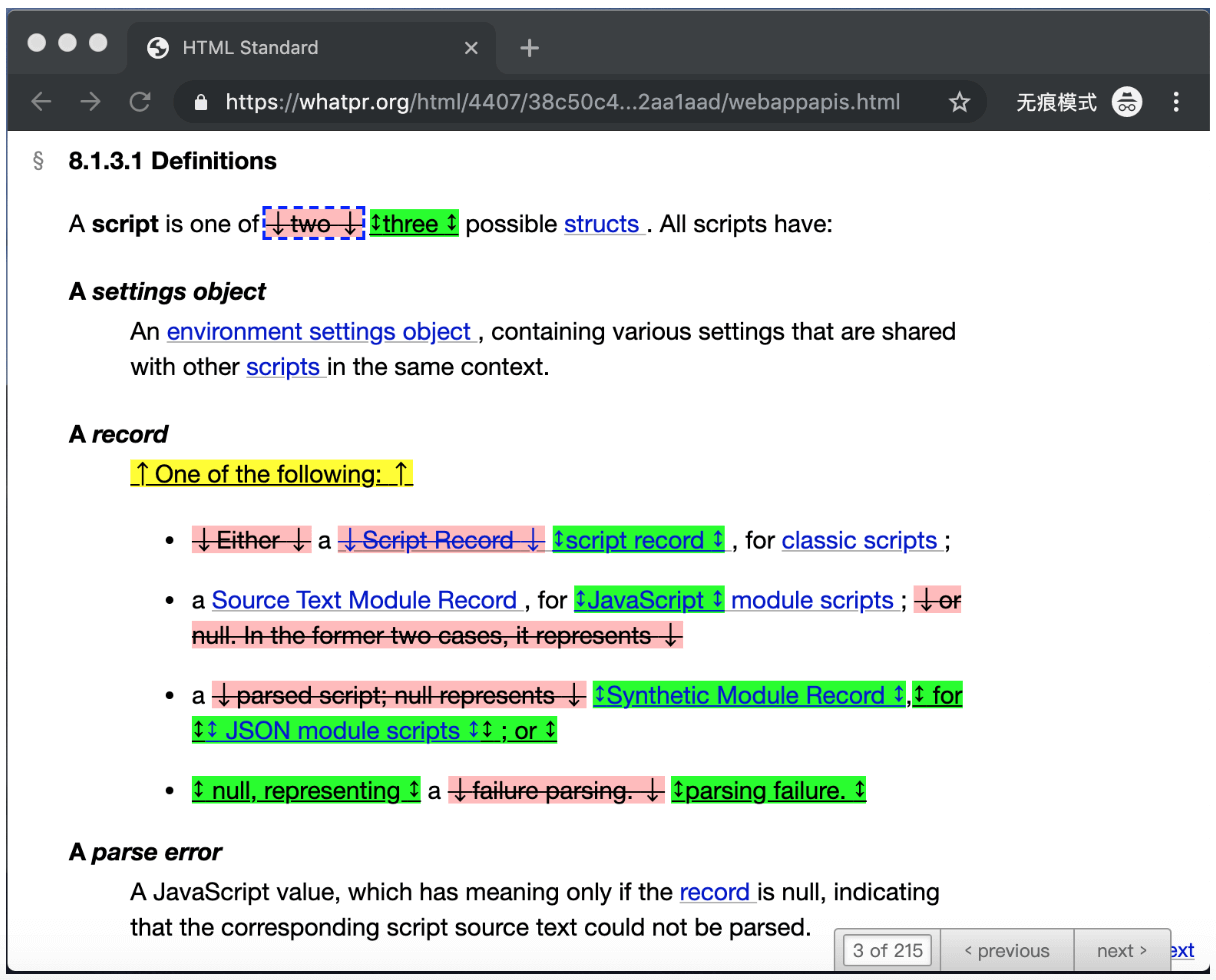
Task: Open the "Source Text Module Record" link
Action: click(366, 600)
